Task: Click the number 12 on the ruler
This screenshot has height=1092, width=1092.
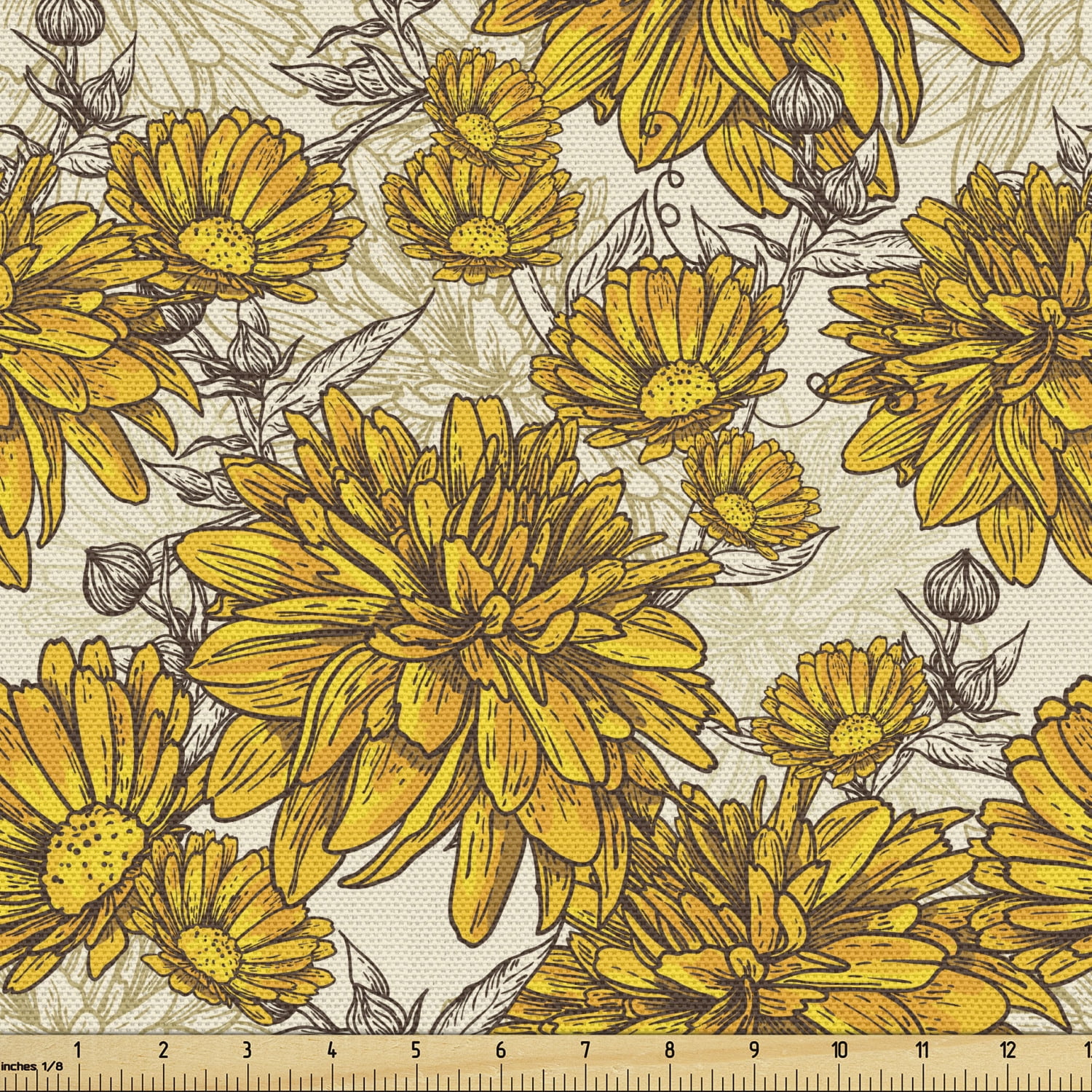Action: (x=1008, y=1048)
